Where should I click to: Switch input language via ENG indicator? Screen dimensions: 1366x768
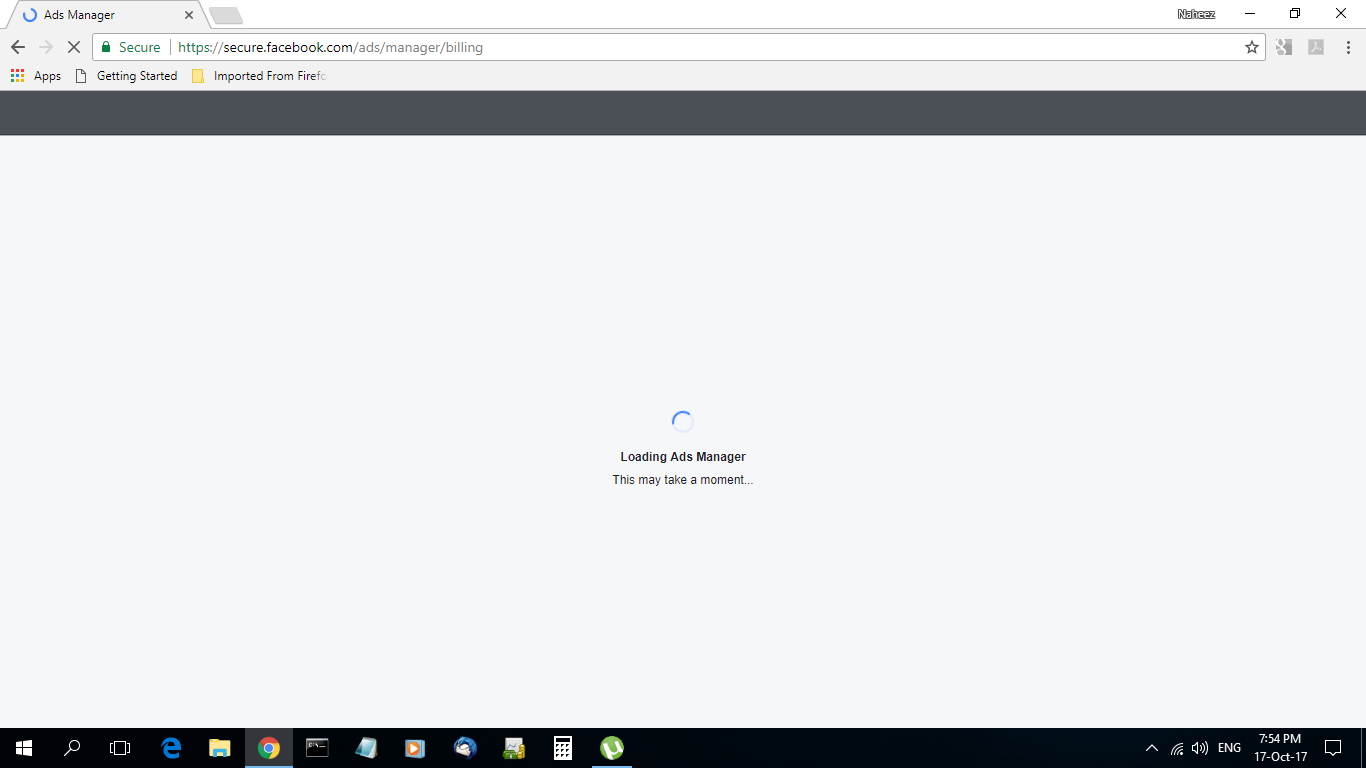click(1229, 748)
